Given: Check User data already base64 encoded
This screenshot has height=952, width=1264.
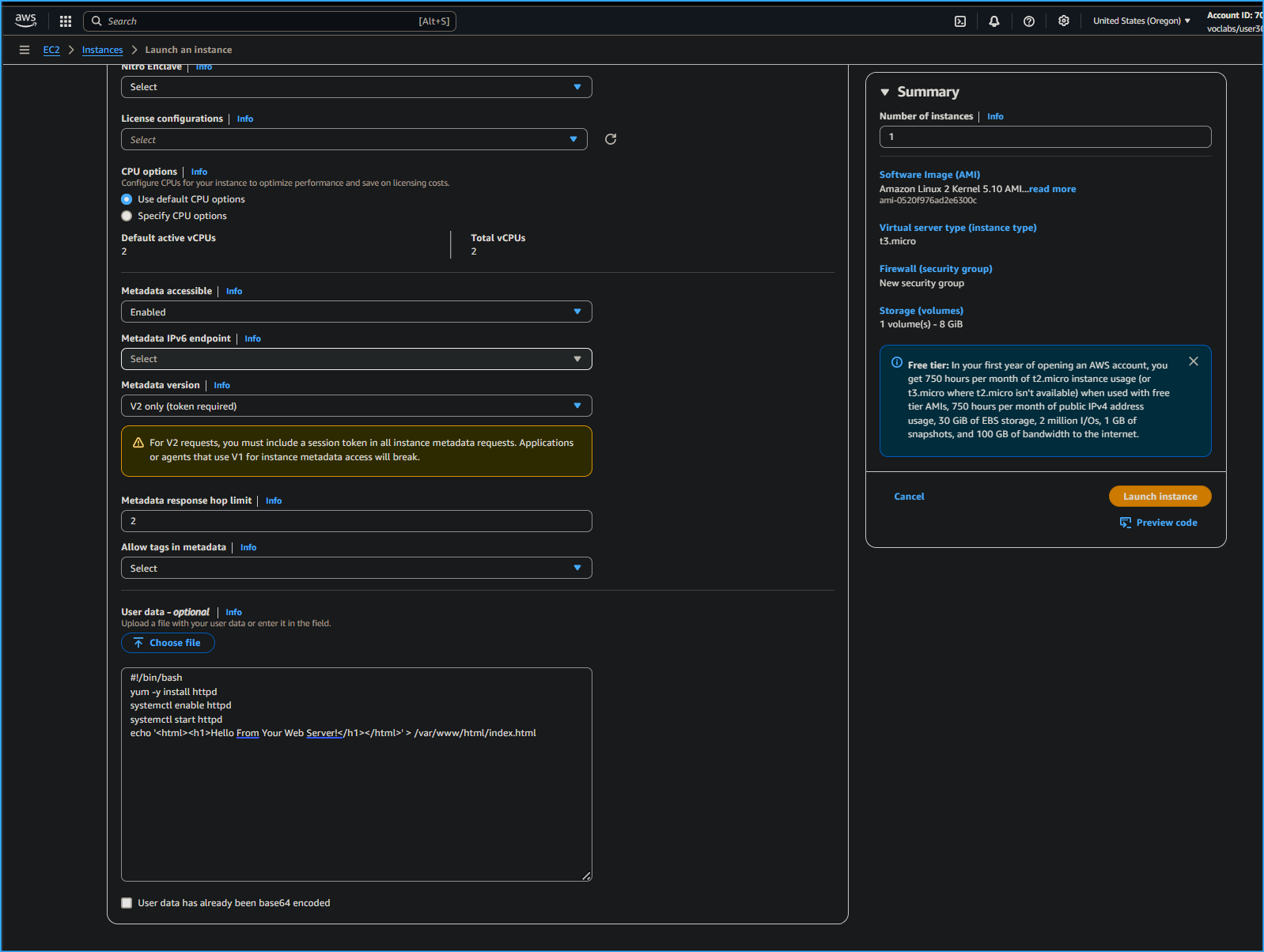Looking at the screenshot, I should point(127,903).
